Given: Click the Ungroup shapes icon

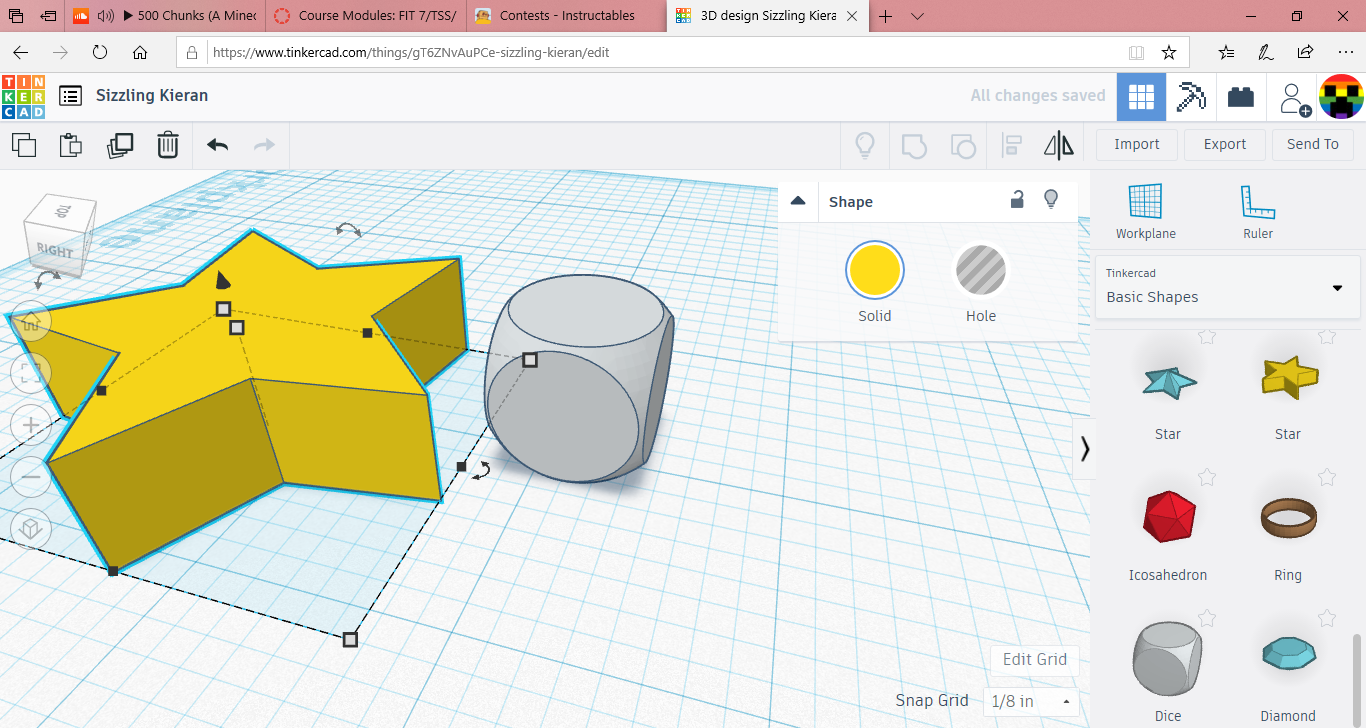Looking at the screenshot, I should [962, 146].
